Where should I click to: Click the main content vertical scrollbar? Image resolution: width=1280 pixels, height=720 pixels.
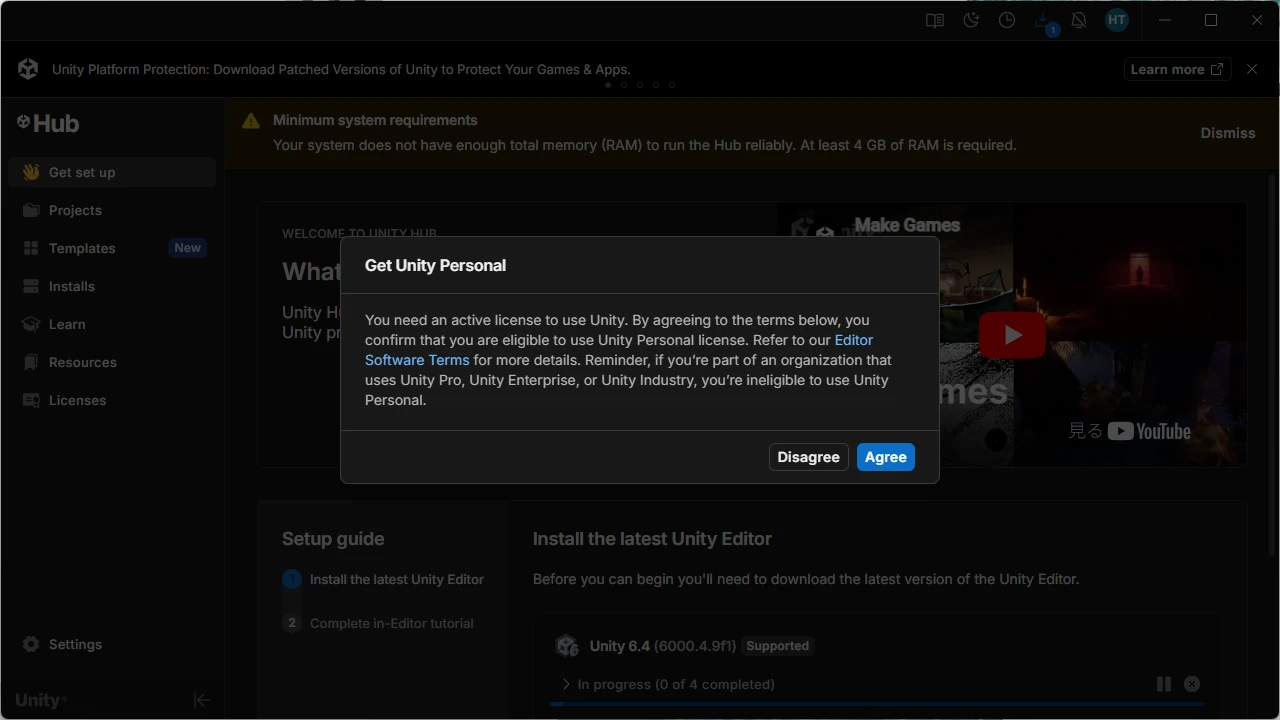pyautogui.click(x=1271, y=365)
